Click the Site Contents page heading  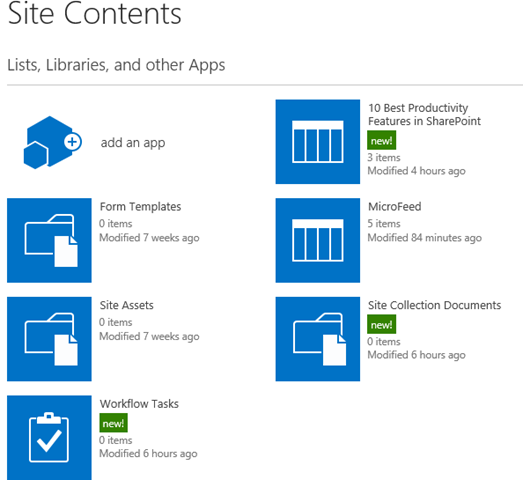(x=94, y=13)
